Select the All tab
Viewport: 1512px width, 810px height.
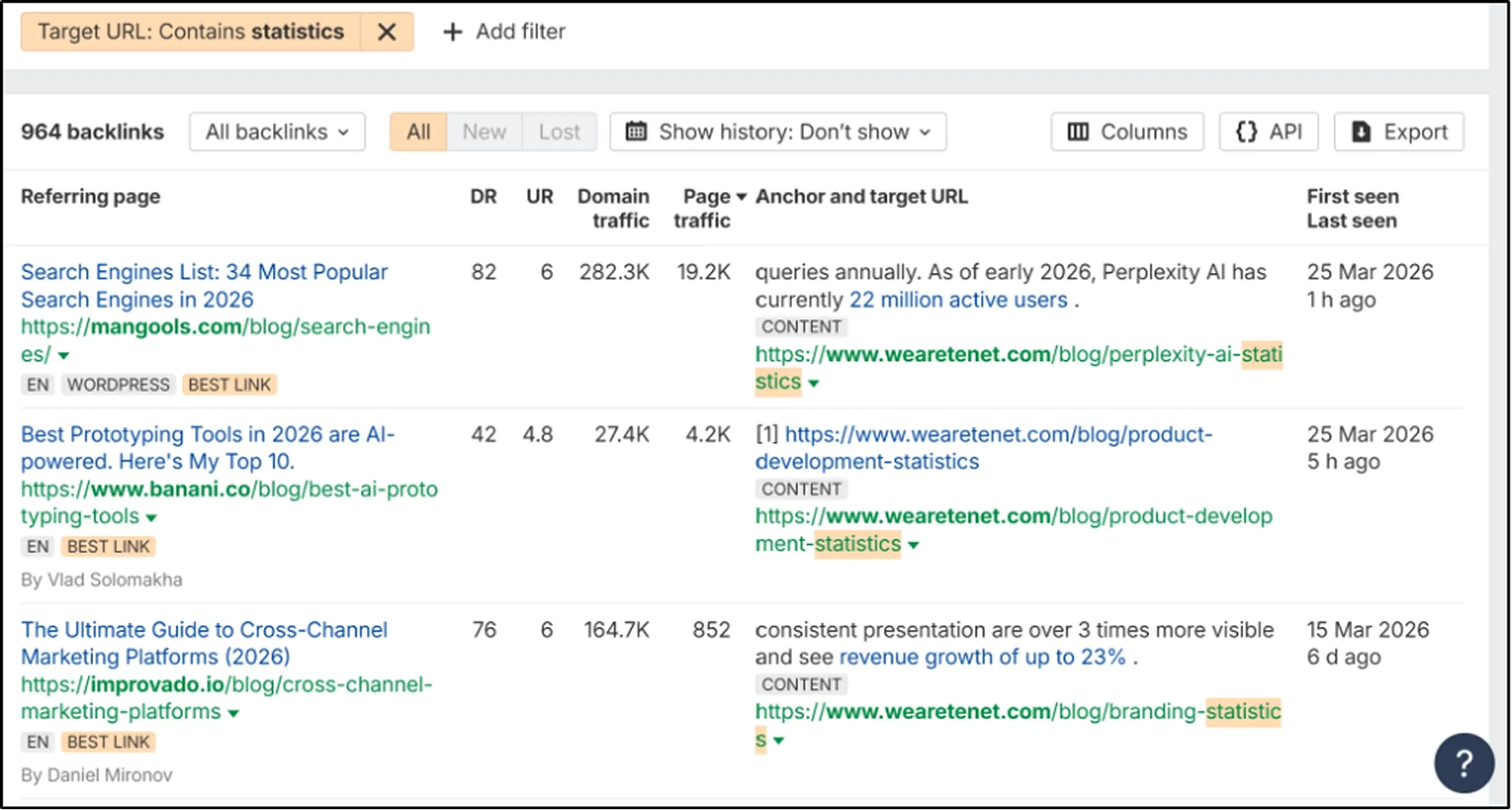418,132
